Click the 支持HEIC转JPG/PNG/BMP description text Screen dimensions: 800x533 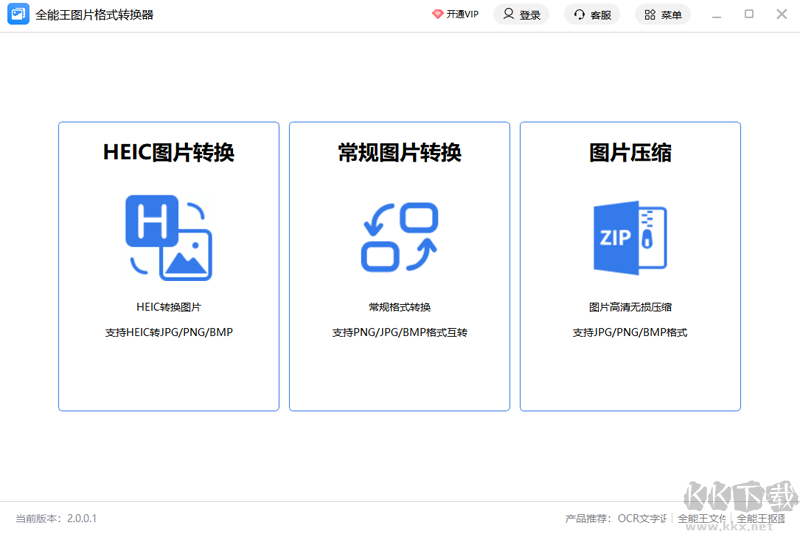pyautogui.click(x=168, y=332)
